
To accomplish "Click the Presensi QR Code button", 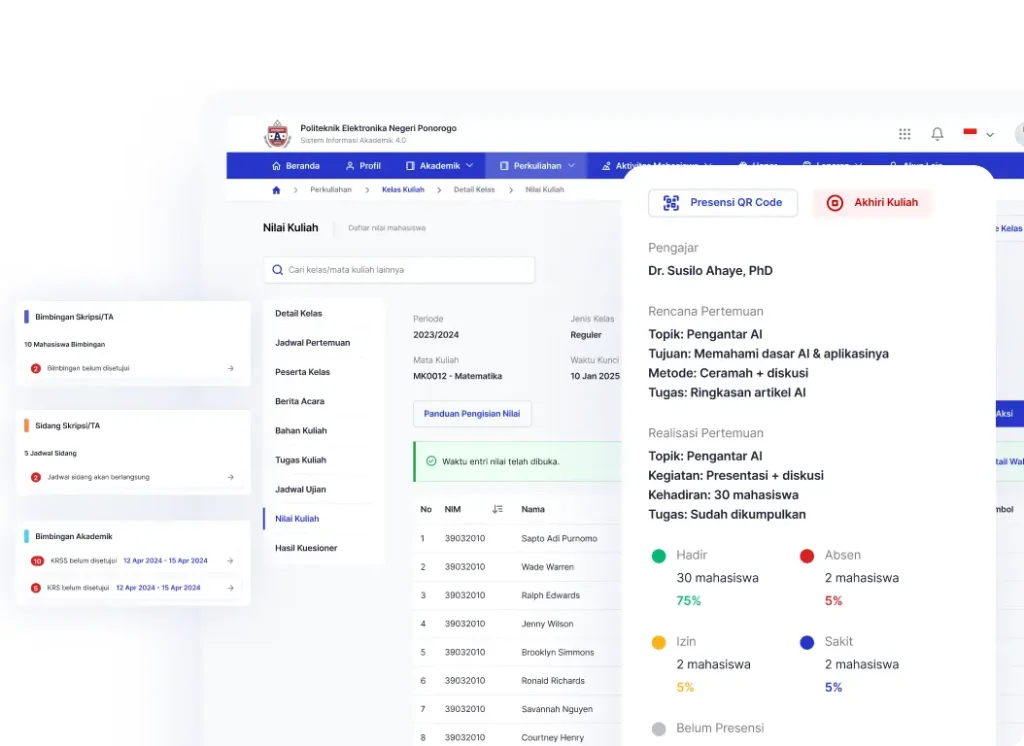I will pyautogui.click(x=722, y=203).
